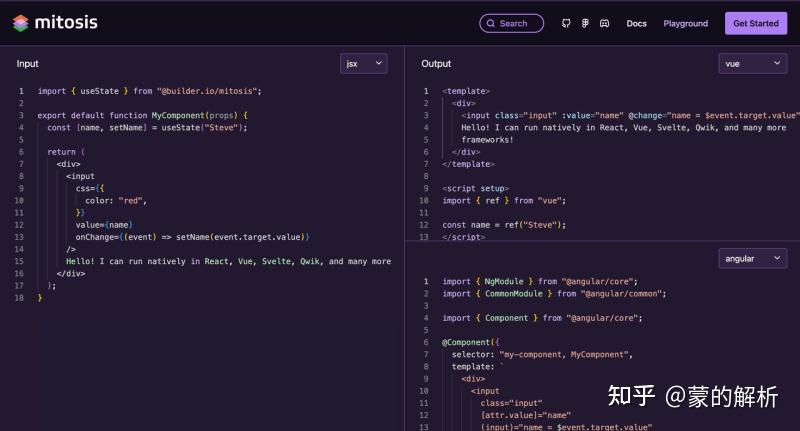Click the useState import line in Input
The height and width of the screenshot is (431, 800).
(149, 91)
